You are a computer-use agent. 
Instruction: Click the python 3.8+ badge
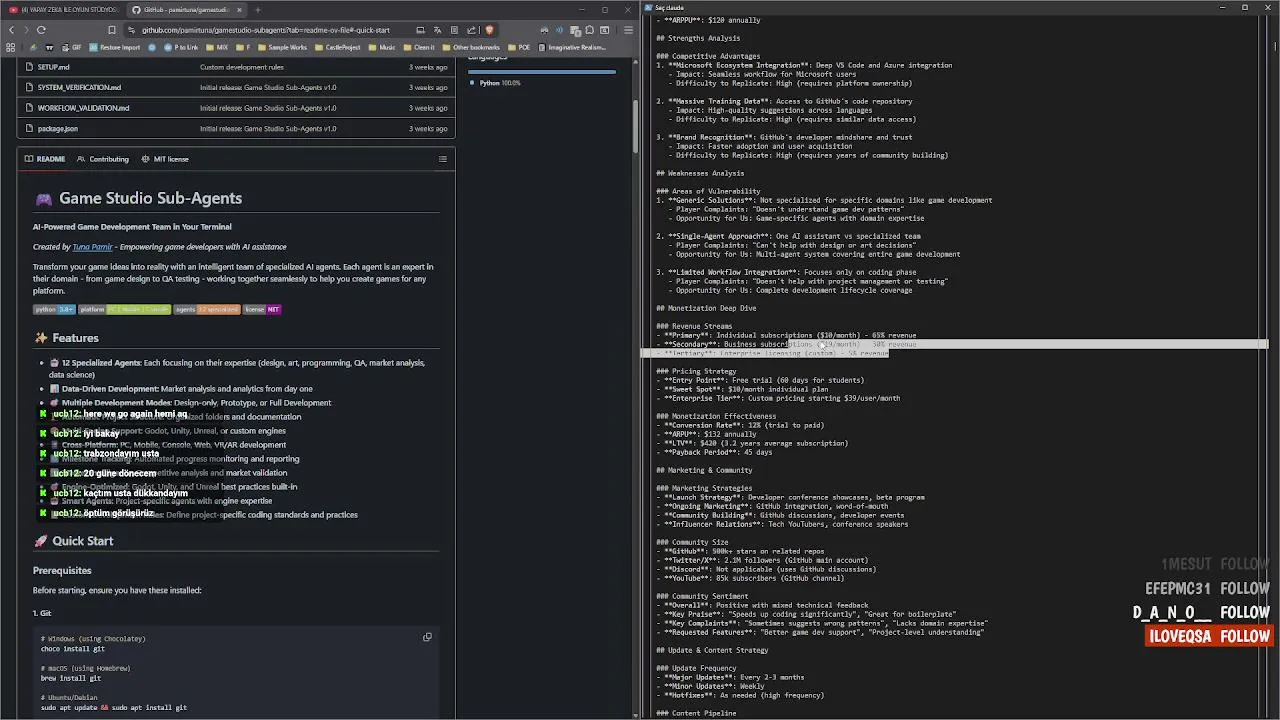(x=54, y=309)
